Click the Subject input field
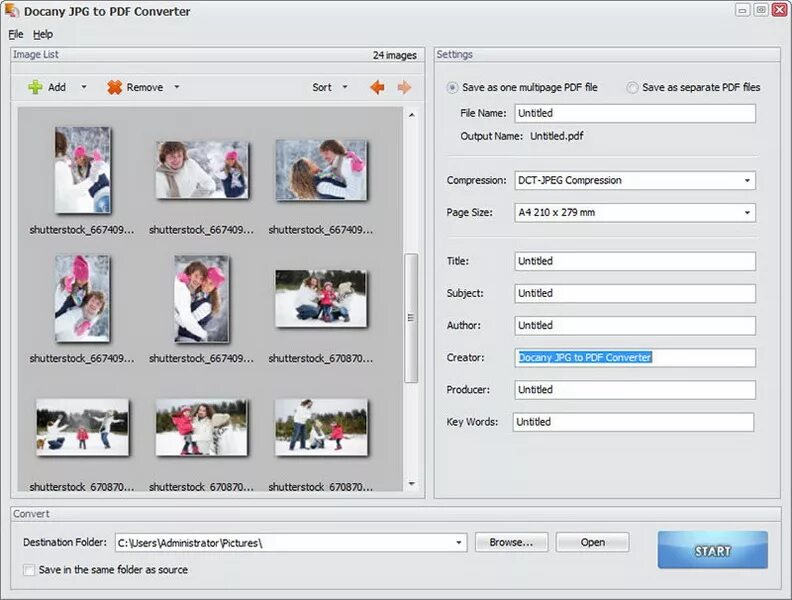Image resolution: width=792 pixels, height=600 pixels. click(x=635, y=293)
